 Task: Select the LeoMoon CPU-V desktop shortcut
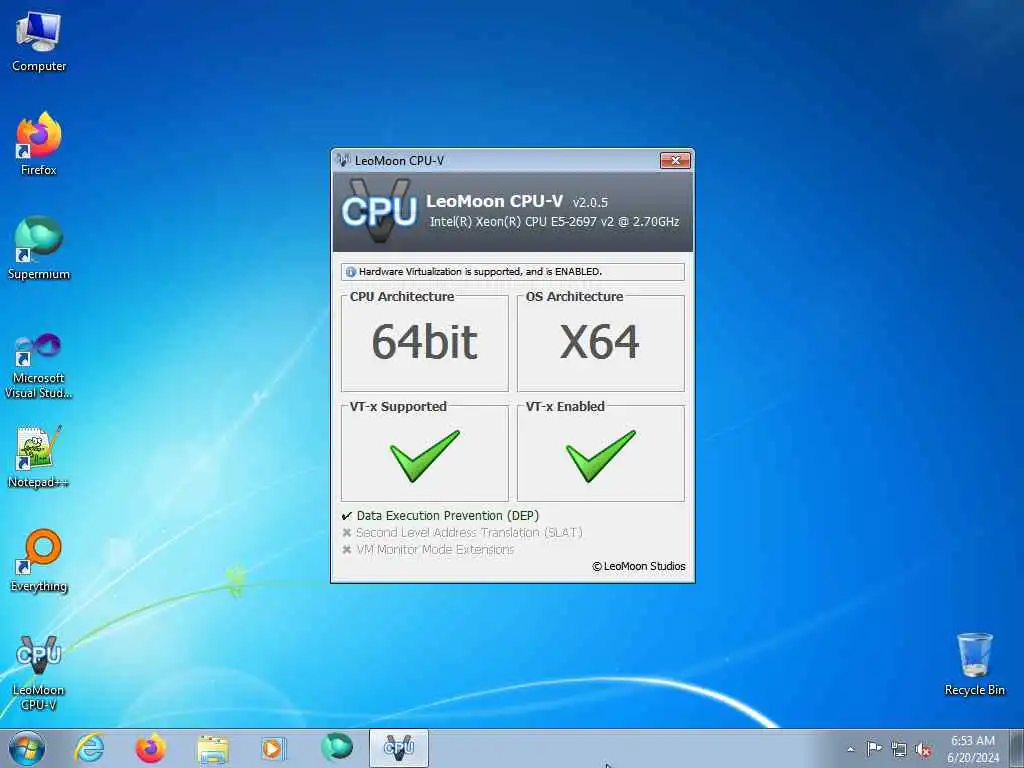point(39,673)
